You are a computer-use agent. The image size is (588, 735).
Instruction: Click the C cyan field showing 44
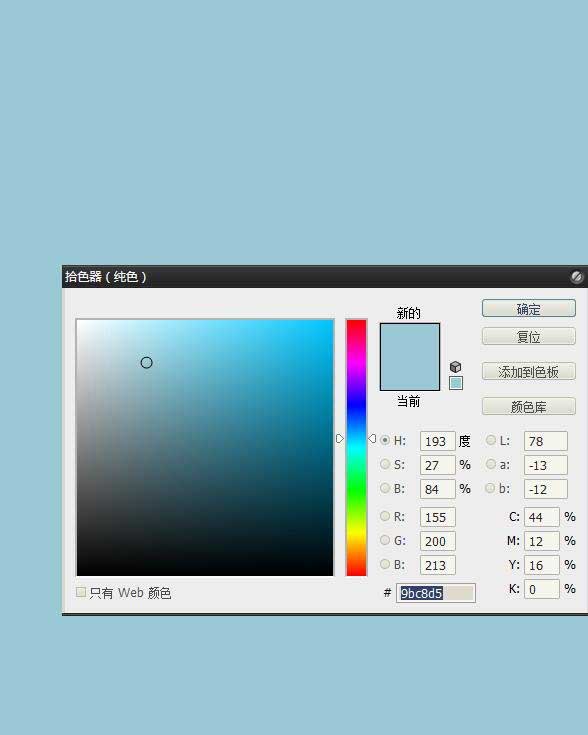click(542, 517)
